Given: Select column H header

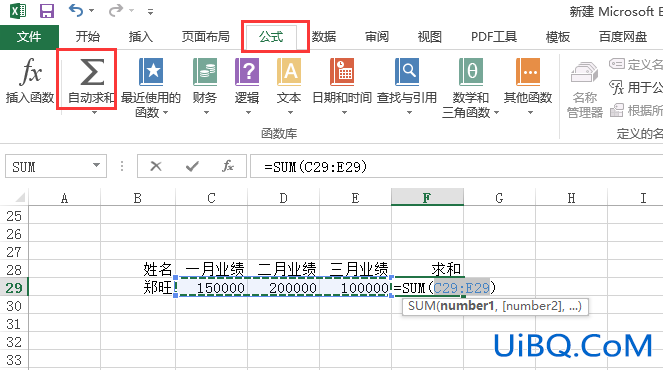Looking at the screenshot, I should [571, 198].
